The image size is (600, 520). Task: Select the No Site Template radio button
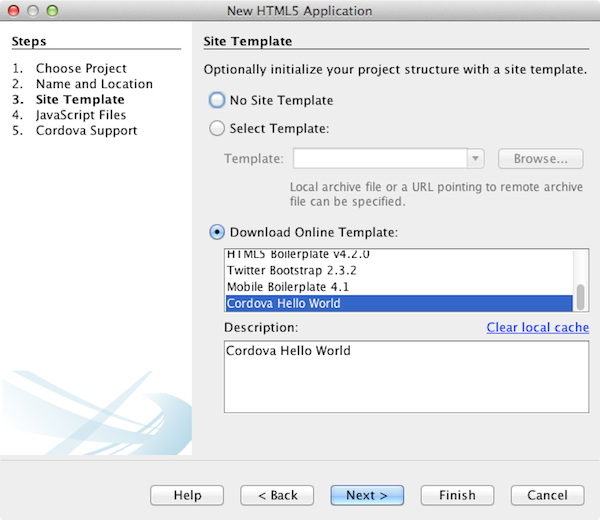217,100
